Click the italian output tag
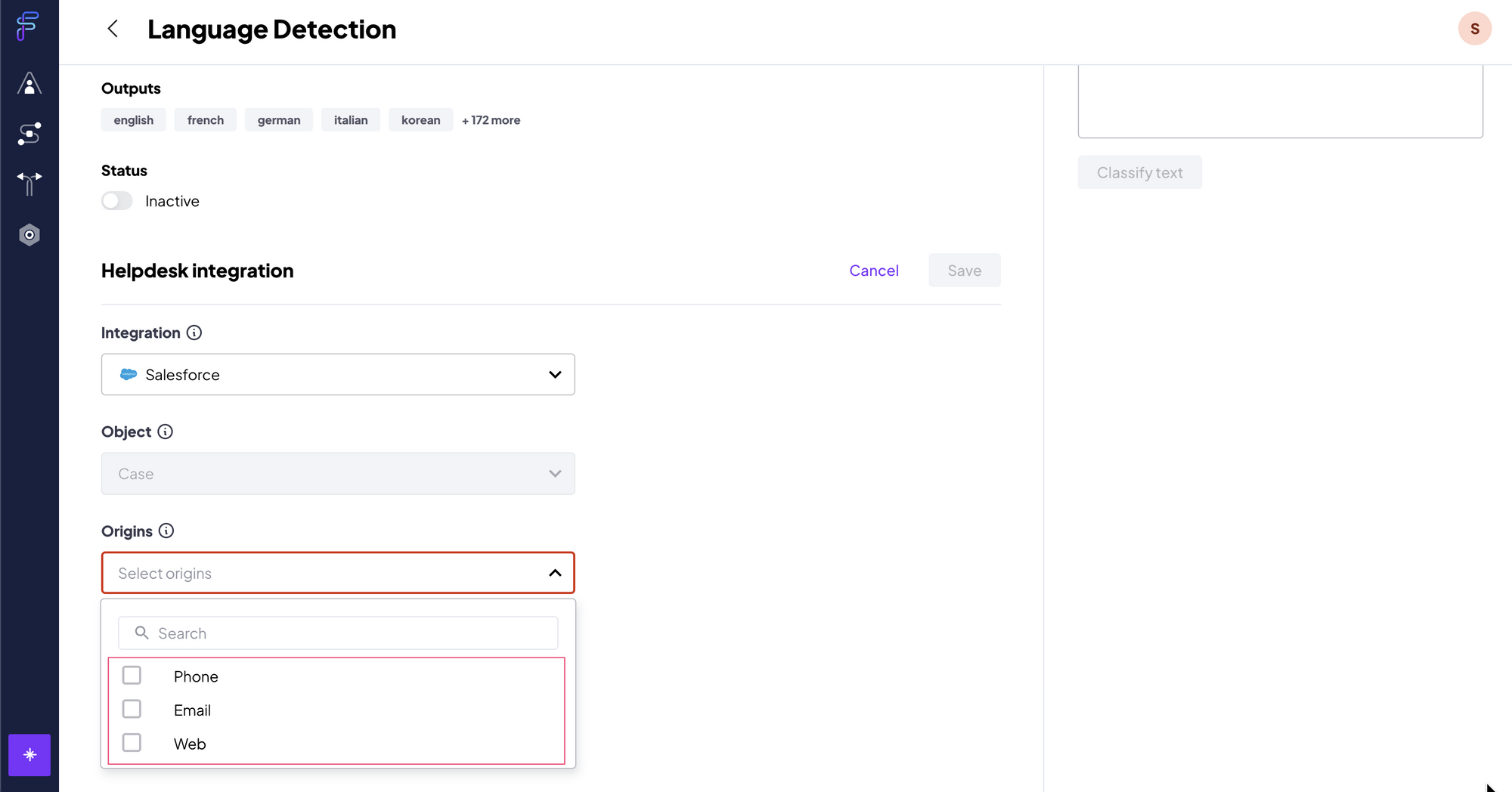1512x792 pixels. click(x=351, y=120)
